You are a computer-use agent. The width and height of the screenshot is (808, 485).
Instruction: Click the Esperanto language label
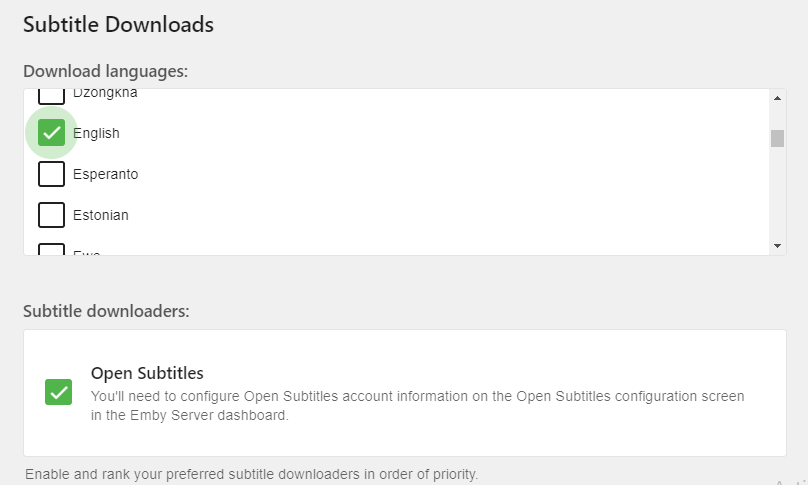tap(106, 174)
